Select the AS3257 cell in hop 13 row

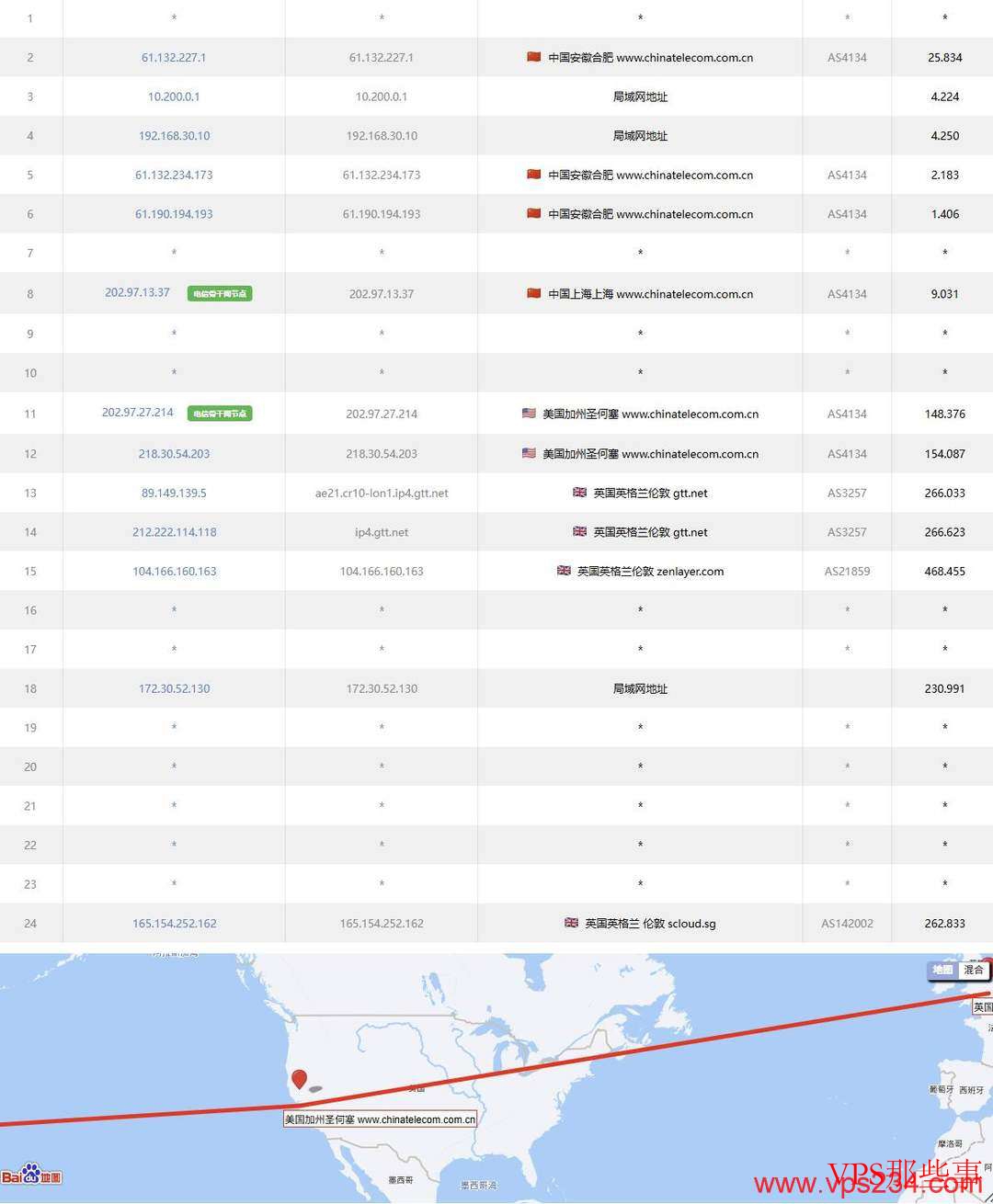coord(847,493)
